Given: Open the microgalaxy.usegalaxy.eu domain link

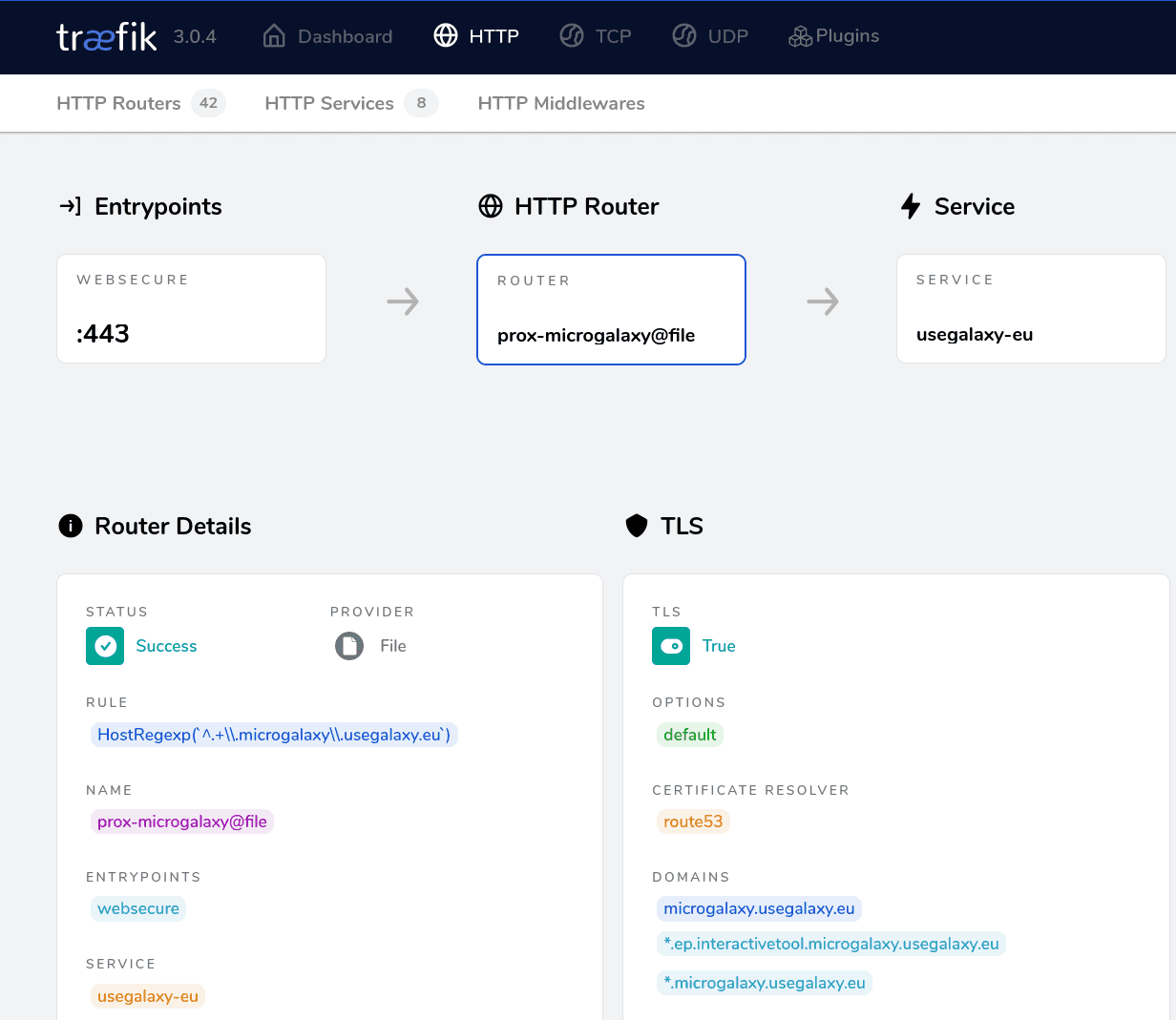Looking at the screenshot, I should tap(759, 907).
